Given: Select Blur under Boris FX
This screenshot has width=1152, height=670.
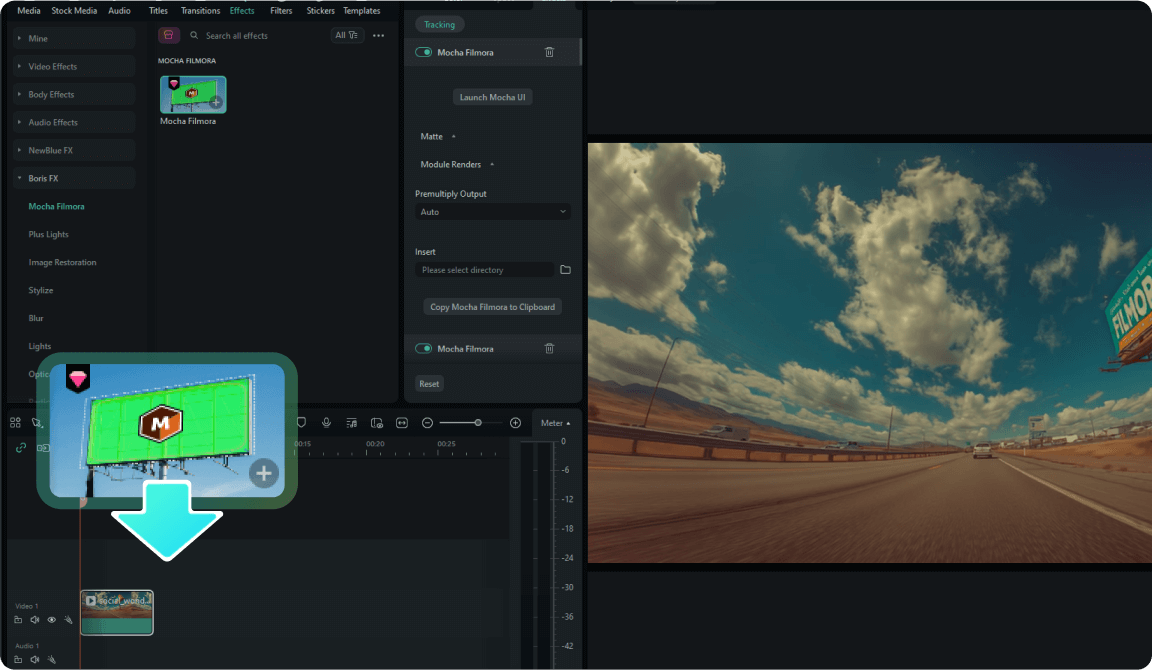Looking at the screenshot, I should pos(36,318).
